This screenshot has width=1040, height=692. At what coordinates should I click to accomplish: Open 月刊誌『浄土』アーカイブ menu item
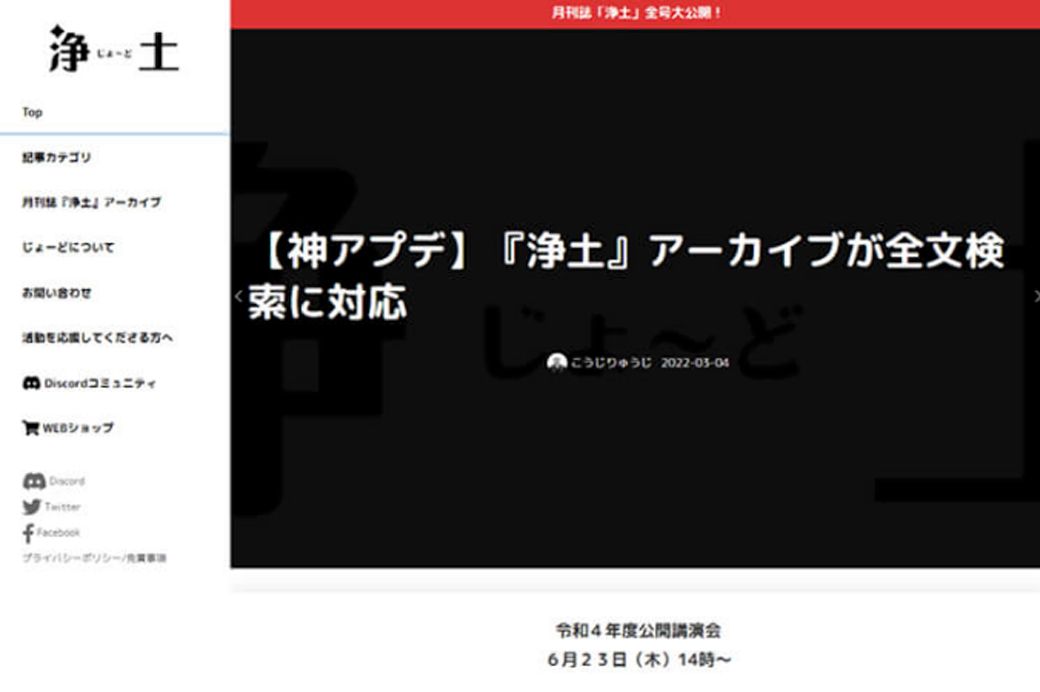tap(92, 202)
